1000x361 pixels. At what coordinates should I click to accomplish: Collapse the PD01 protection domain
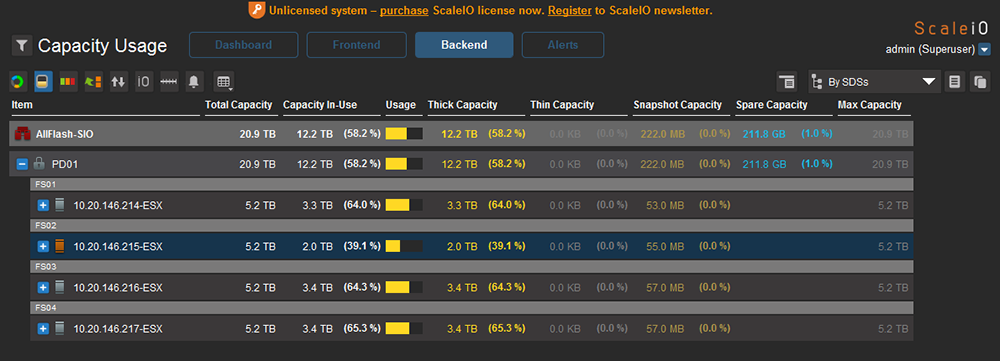point(22,165)
